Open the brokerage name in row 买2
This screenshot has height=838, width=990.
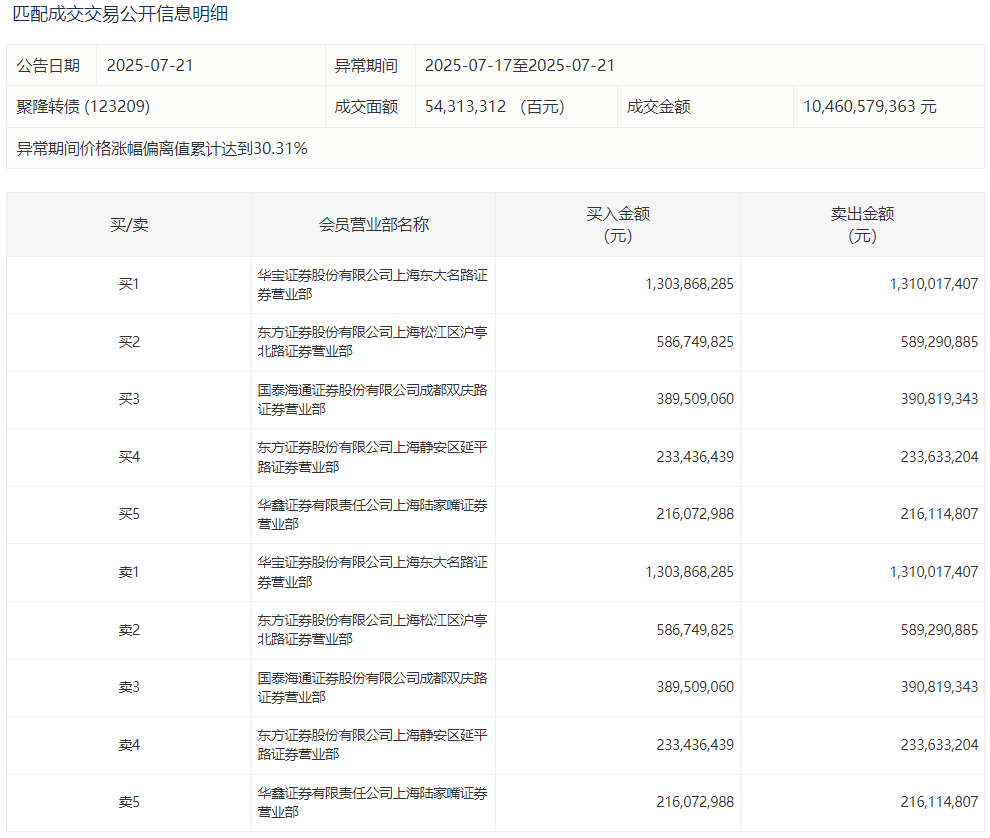tap(372, 342)
